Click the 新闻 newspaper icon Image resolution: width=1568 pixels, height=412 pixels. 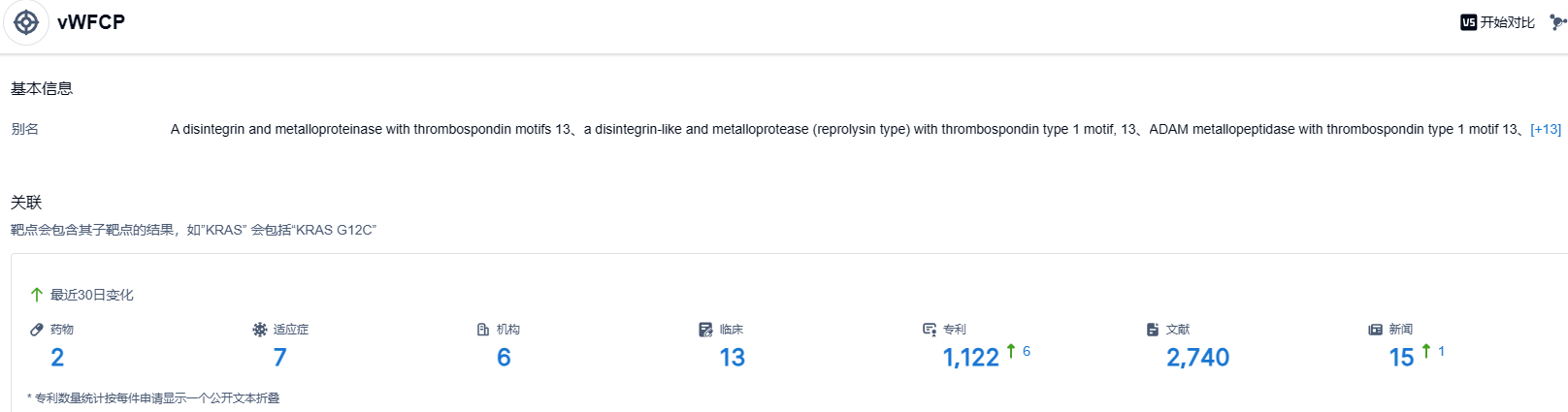point(1375,330)
